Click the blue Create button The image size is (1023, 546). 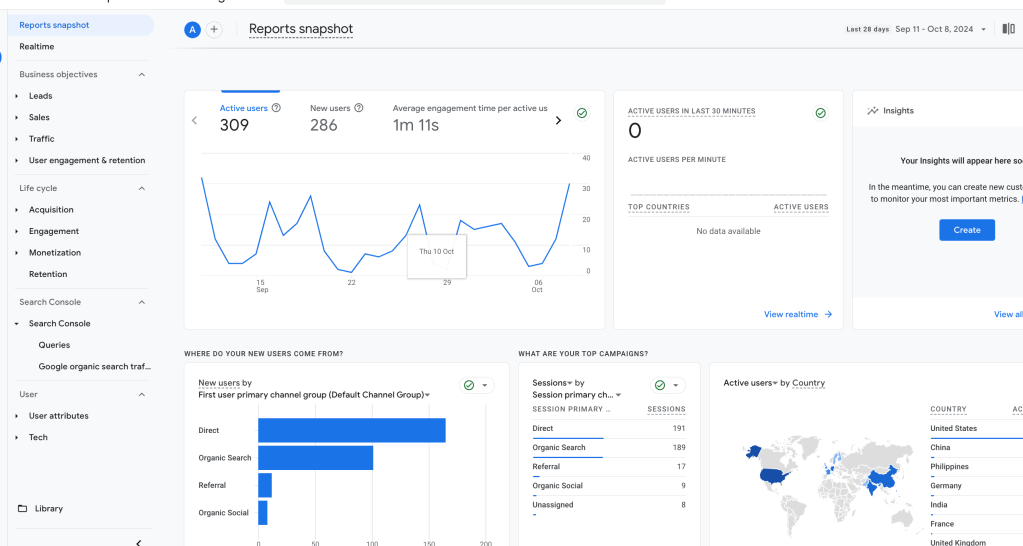tap(966, 230)
